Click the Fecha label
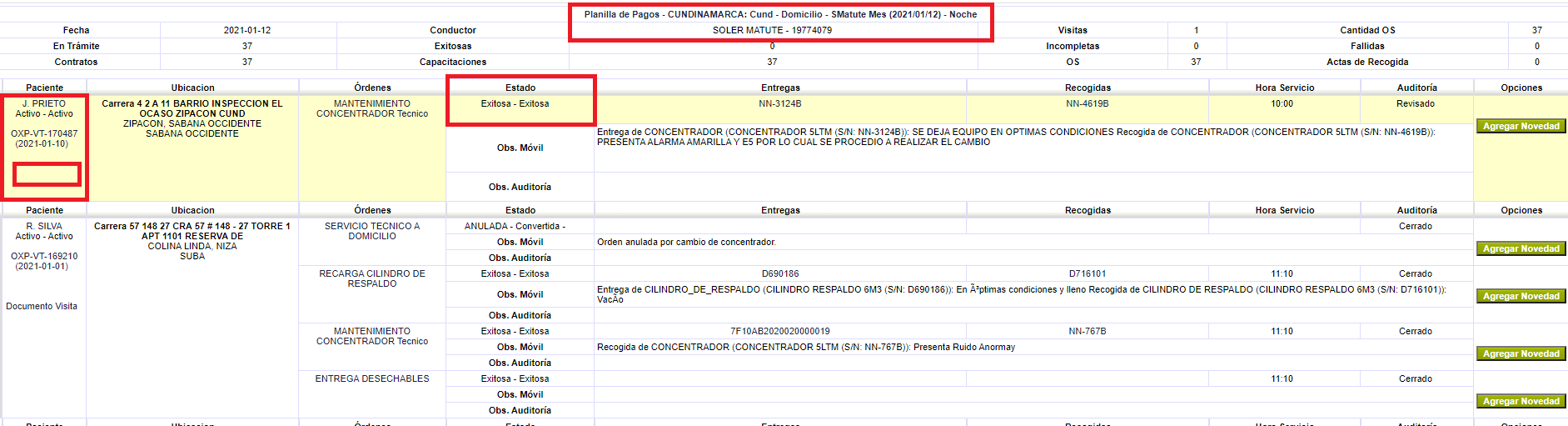Image resolution: width=1568 pixels, height=426 pixels. 77,30
